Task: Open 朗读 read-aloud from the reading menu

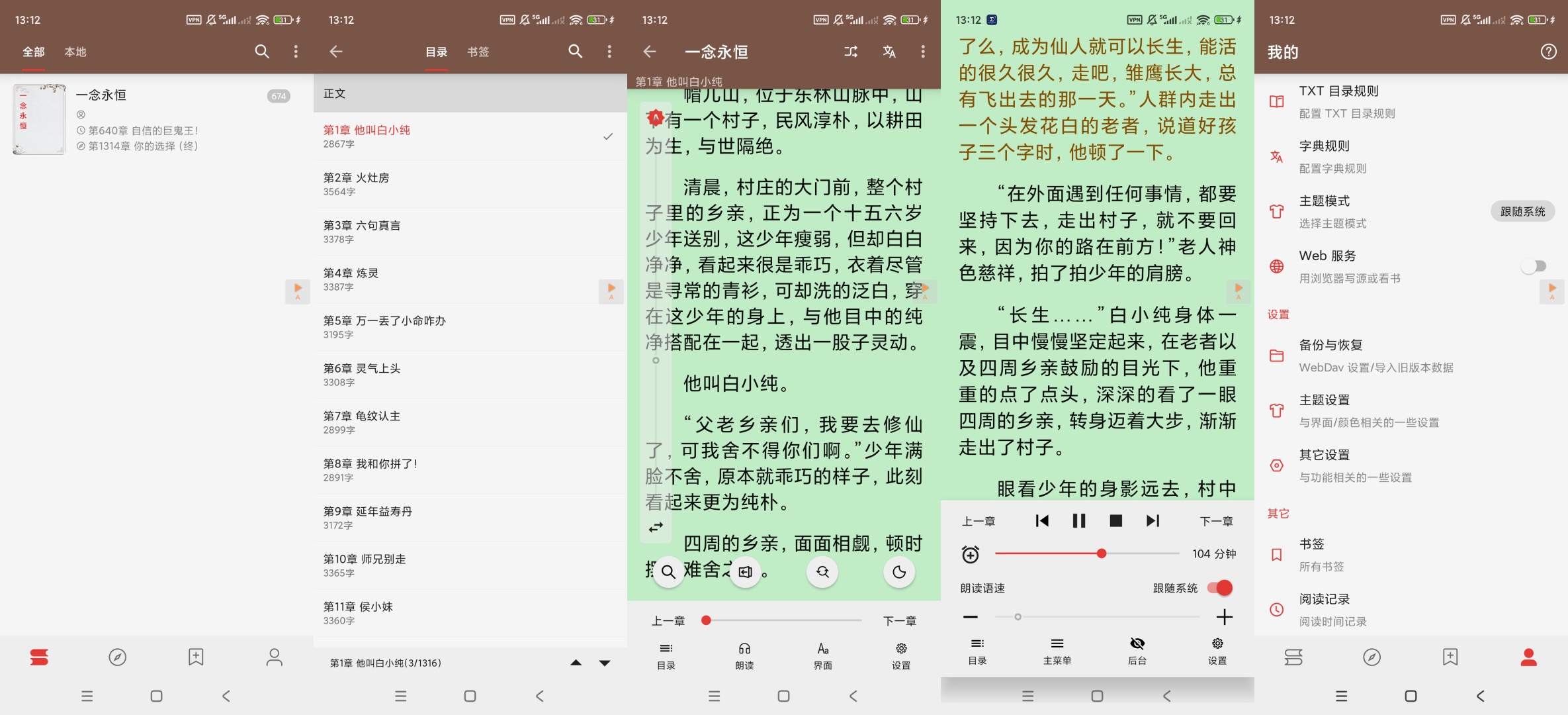Action: coord(744,654)
